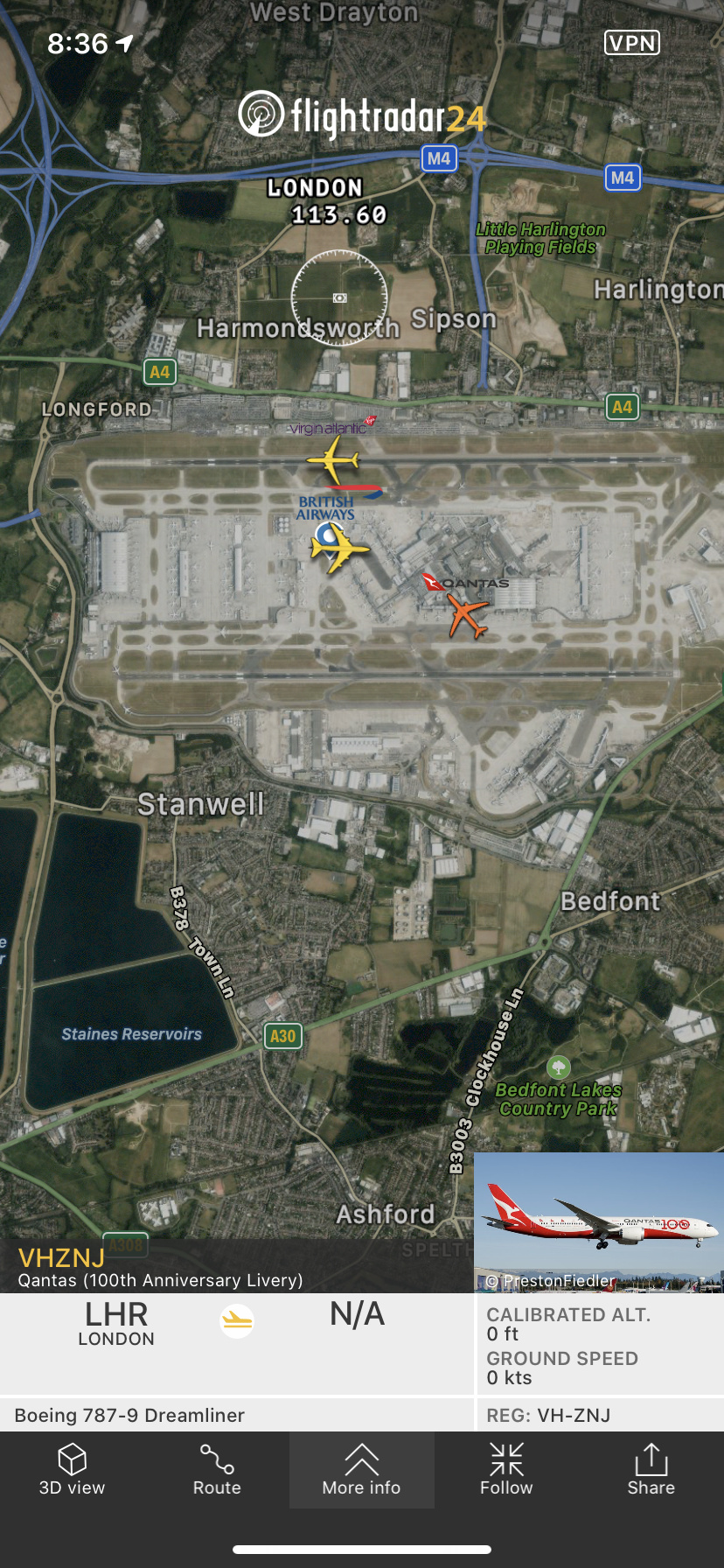Tap the Flightradar24 radar logo
724x1568 pixels.
261,115
